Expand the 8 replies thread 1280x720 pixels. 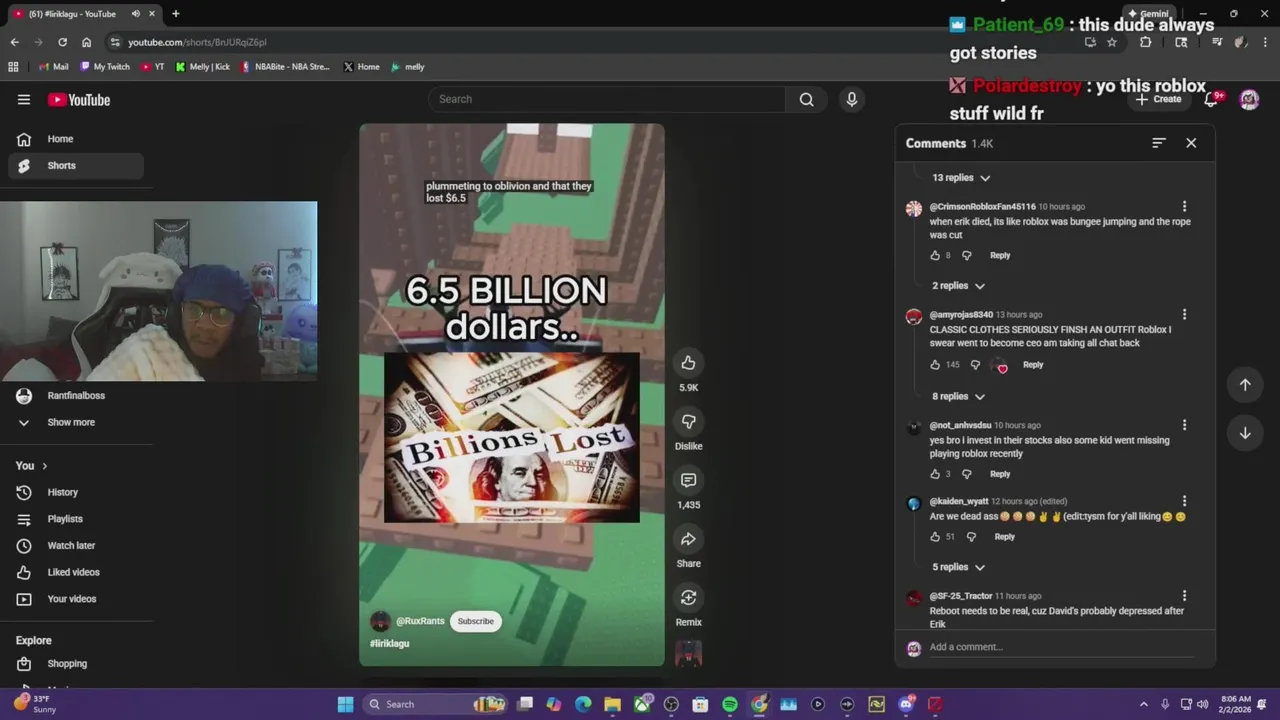(x=959, y=396)
